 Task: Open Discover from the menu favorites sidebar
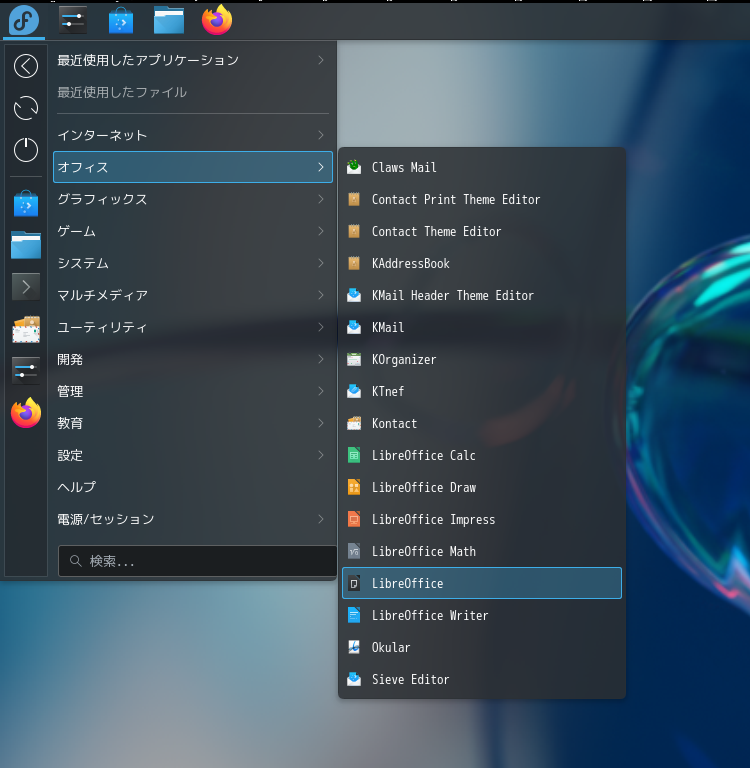pos(26,203)
